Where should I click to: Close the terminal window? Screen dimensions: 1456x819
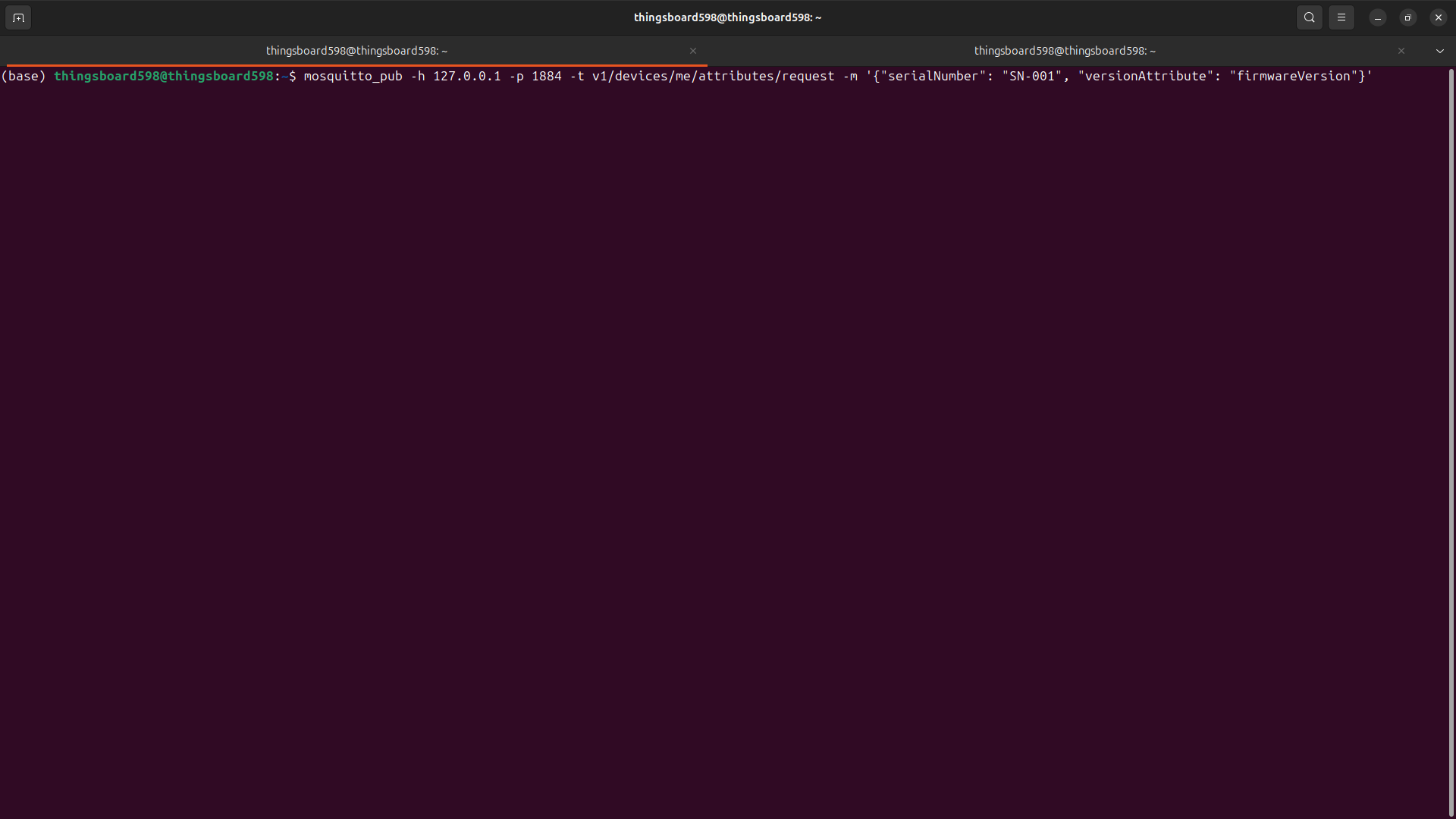[x=1438, y=17]
